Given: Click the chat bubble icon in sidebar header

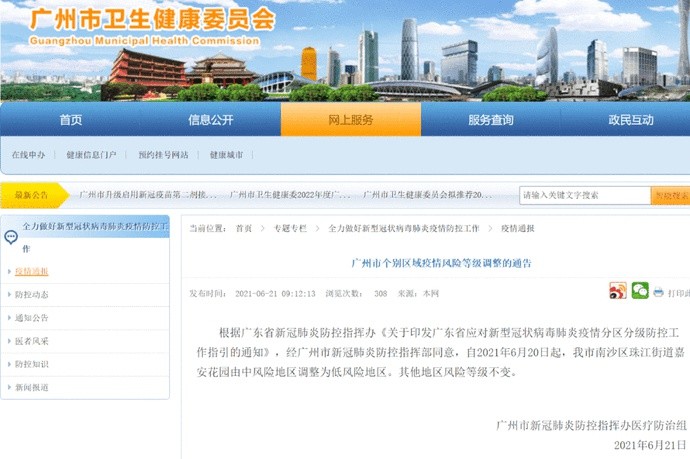Looking at the screenshot, I should 11,238.
